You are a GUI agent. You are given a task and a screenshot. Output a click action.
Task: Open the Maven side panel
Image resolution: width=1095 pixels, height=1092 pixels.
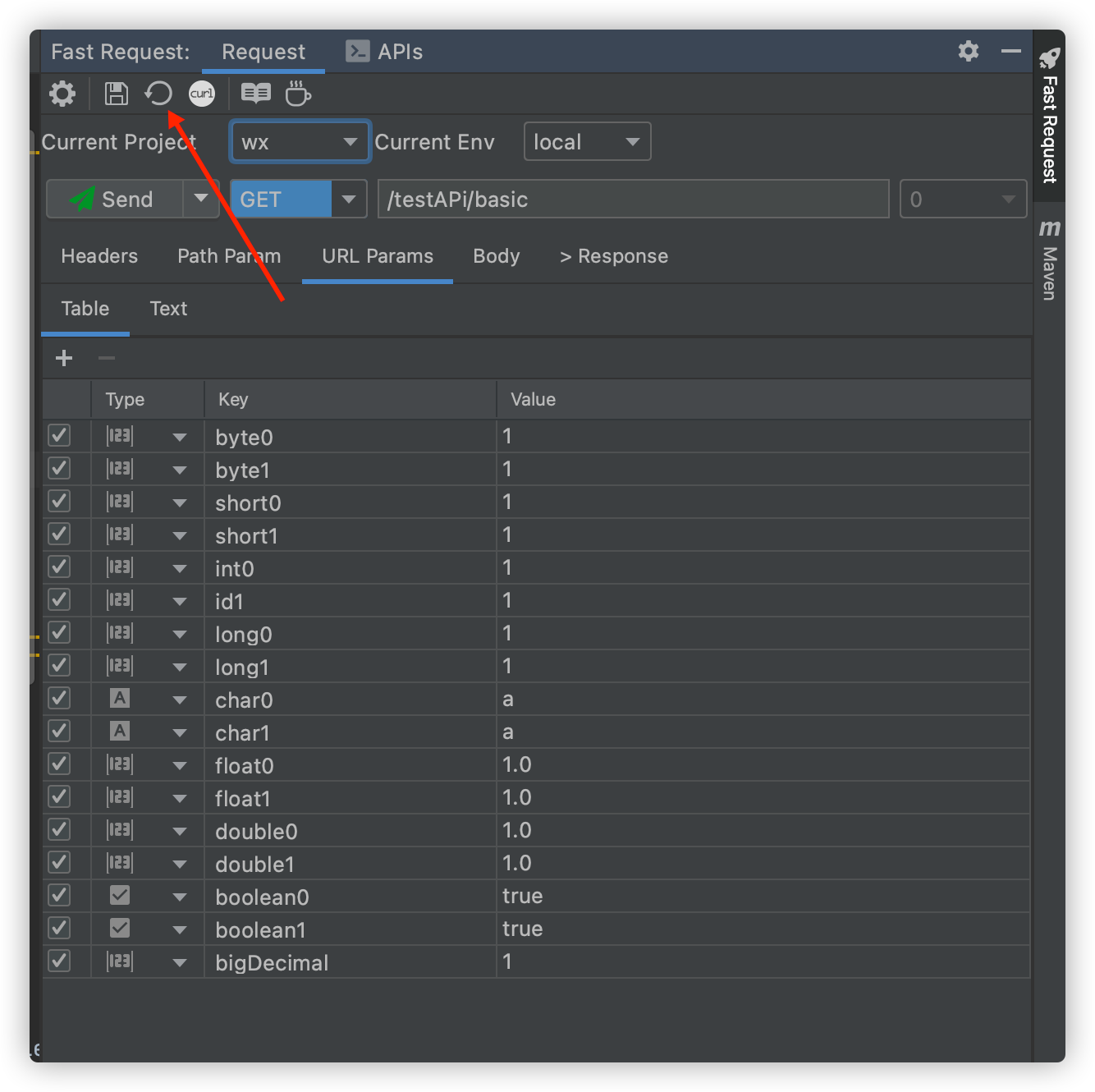pyautogui.click(x=1049, y=260)
